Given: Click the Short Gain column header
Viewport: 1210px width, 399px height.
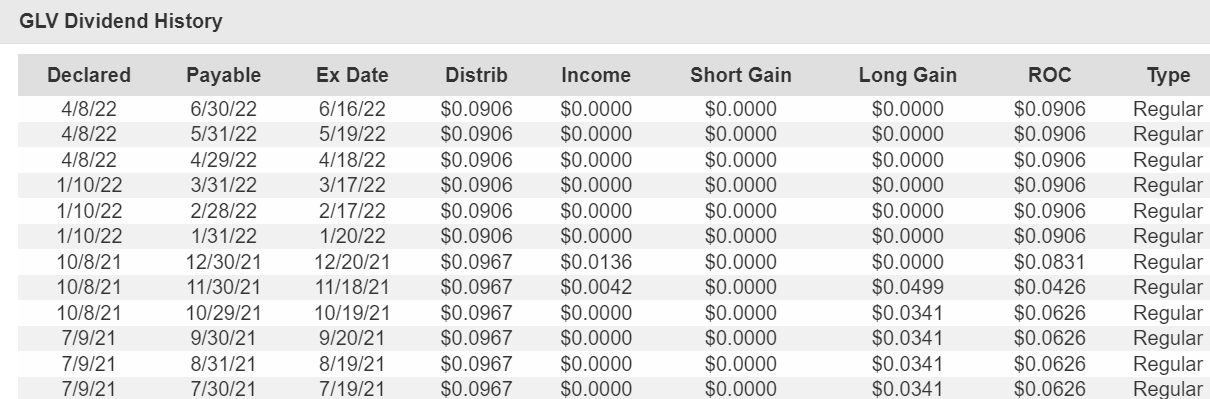Looking at the screenshot, I should point(741,75).
